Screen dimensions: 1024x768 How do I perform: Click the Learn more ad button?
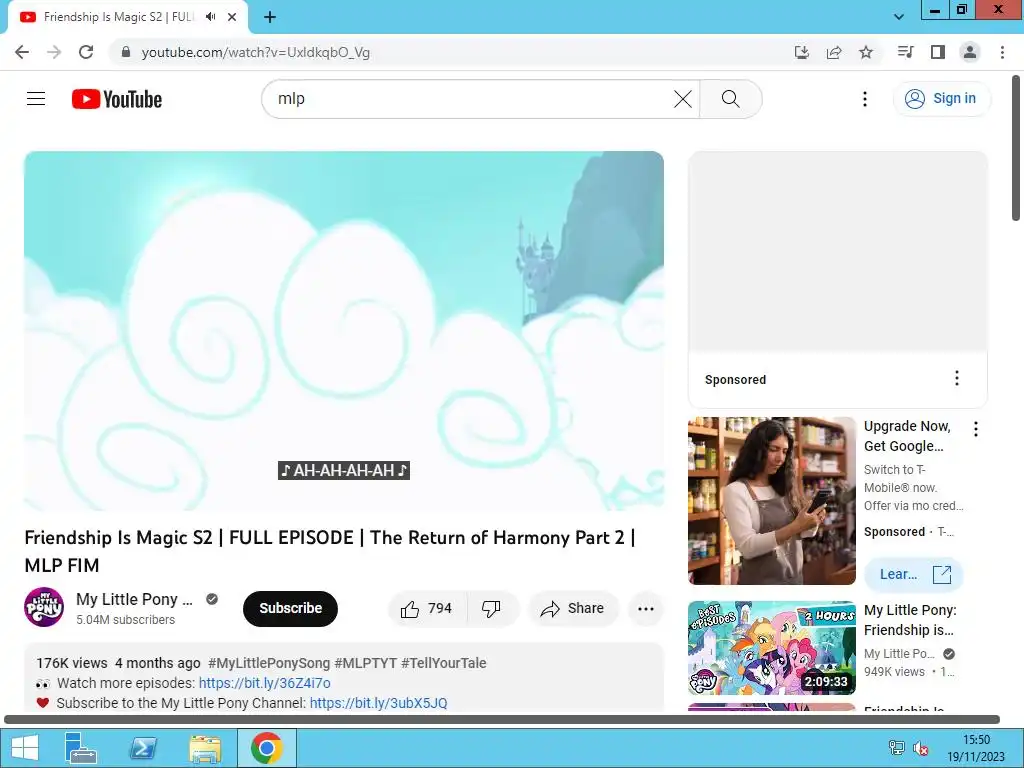(914, 575)
